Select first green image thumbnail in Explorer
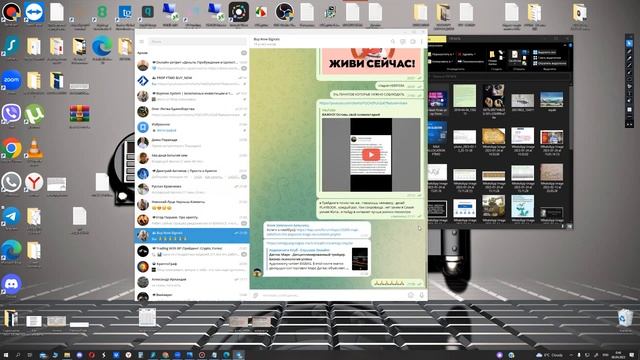Image resolution: width=640 pixels, height=360 pixels. click(x=464, y=97)
